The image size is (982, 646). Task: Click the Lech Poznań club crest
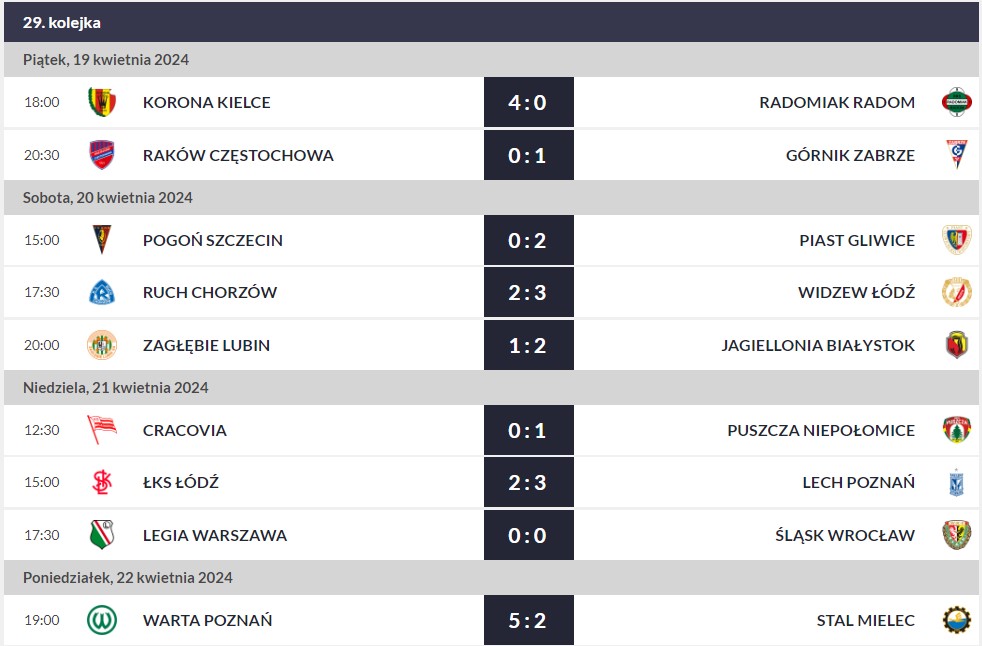pyautogui.click(x=956, y=483)
